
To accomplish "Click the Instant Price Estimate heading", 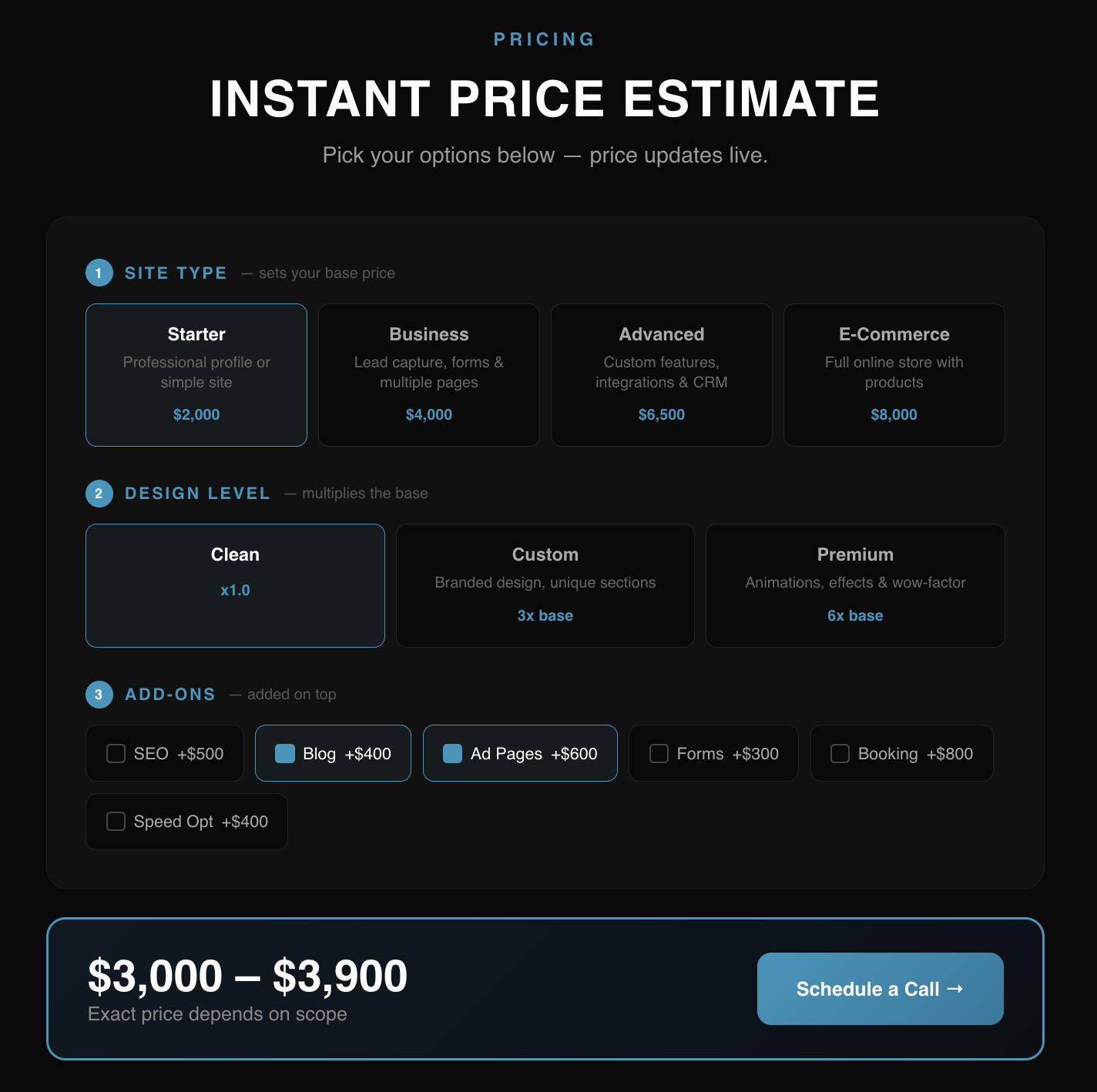I will (545, 99).
